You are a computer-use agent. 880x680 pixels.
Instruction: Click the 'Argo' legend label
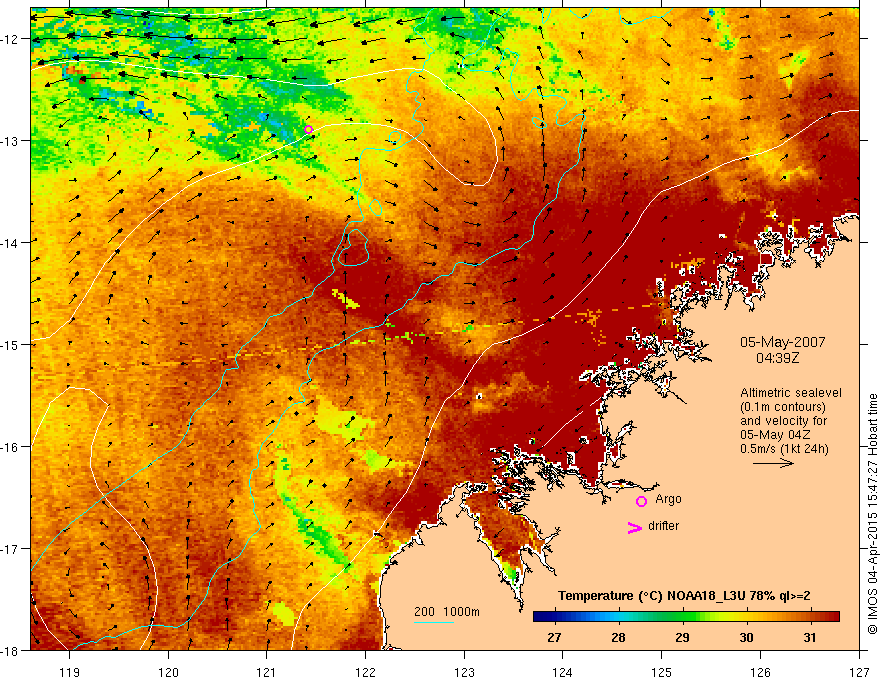tap(668, 499)
